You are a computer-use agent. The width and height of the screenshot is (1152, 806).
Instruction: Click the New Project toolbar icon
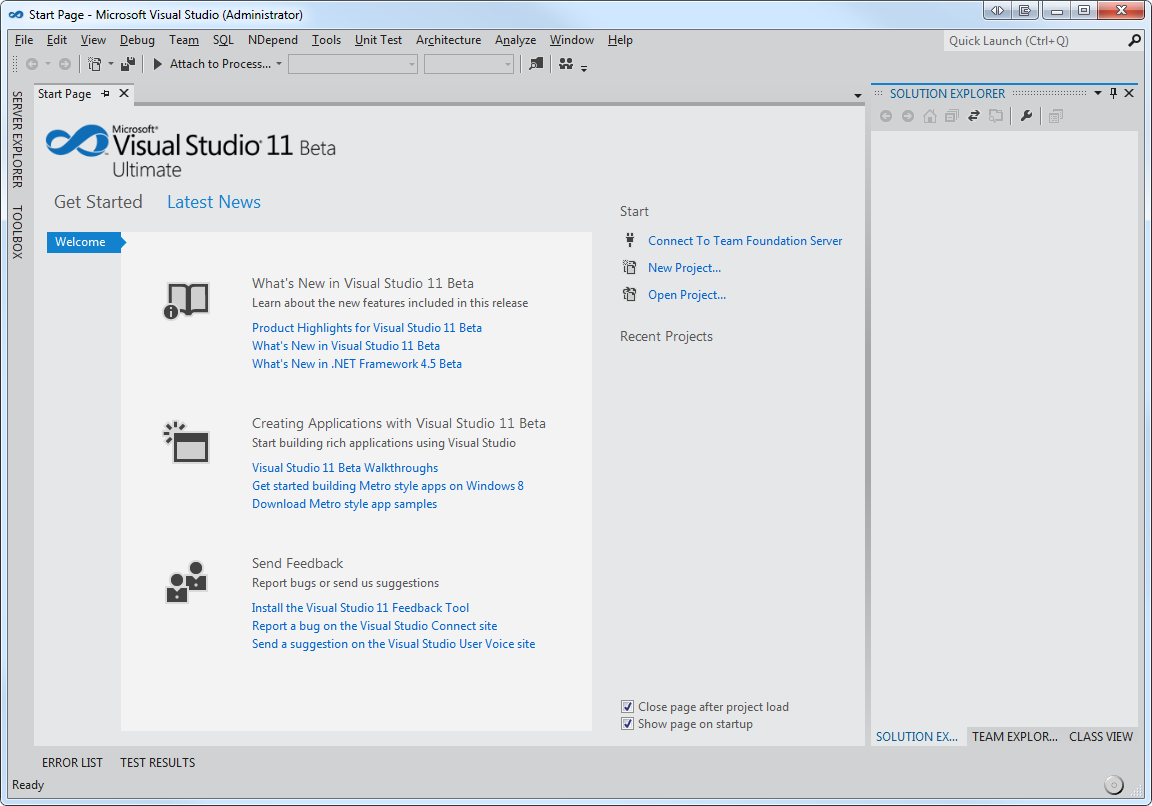click(x=95, y=64)
